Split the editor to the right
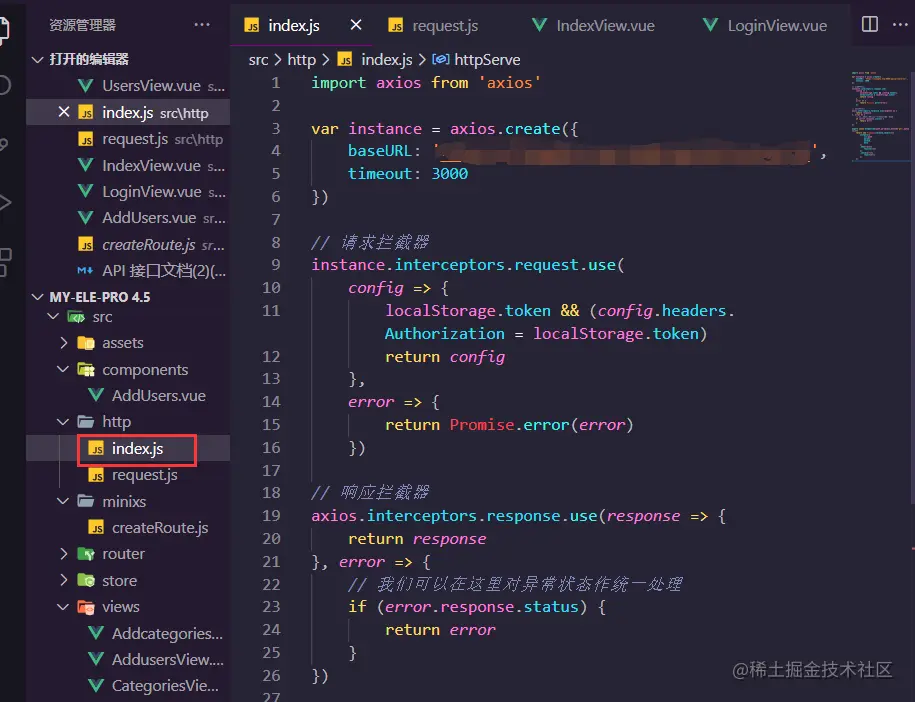 point(869,24)
